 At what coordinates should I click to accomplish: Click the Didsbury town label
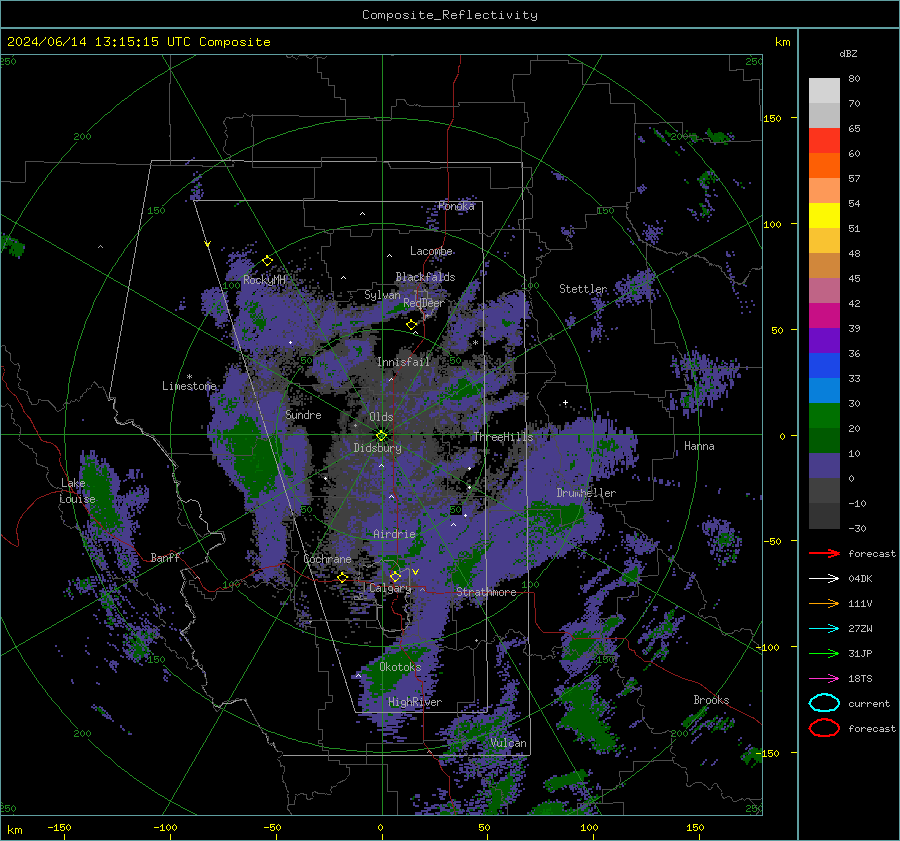tap(377, 448)
